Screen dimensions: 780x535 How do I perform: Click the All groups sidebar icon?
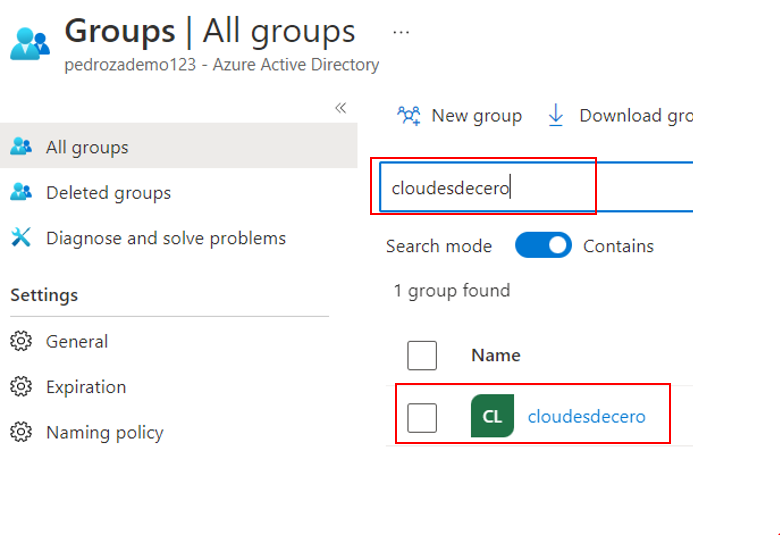pyautogui.click(x=21, y=147)
